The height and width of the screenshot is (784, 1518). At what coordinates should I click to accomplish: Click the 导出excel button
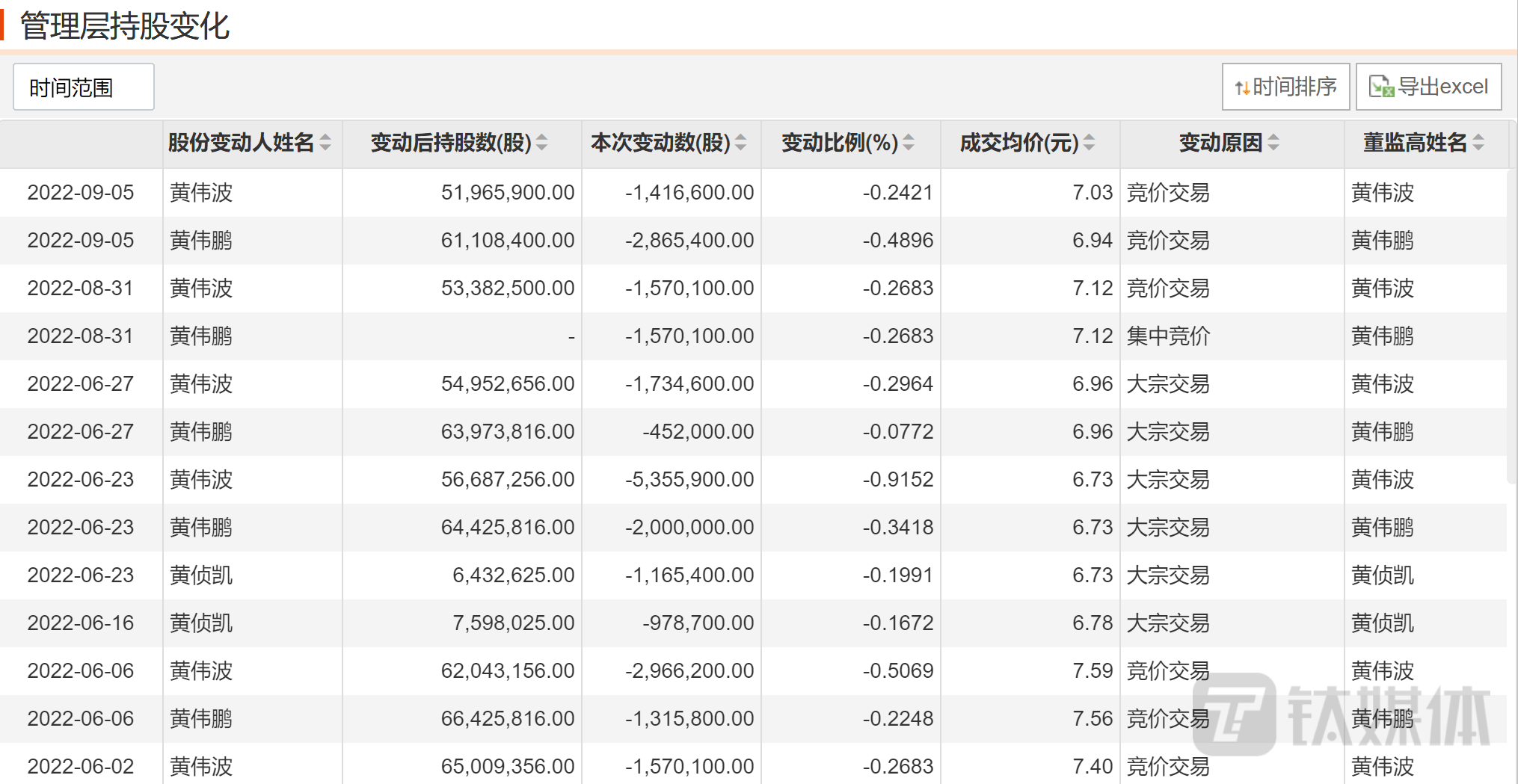pyautogui.click(x=1428, y=86)
